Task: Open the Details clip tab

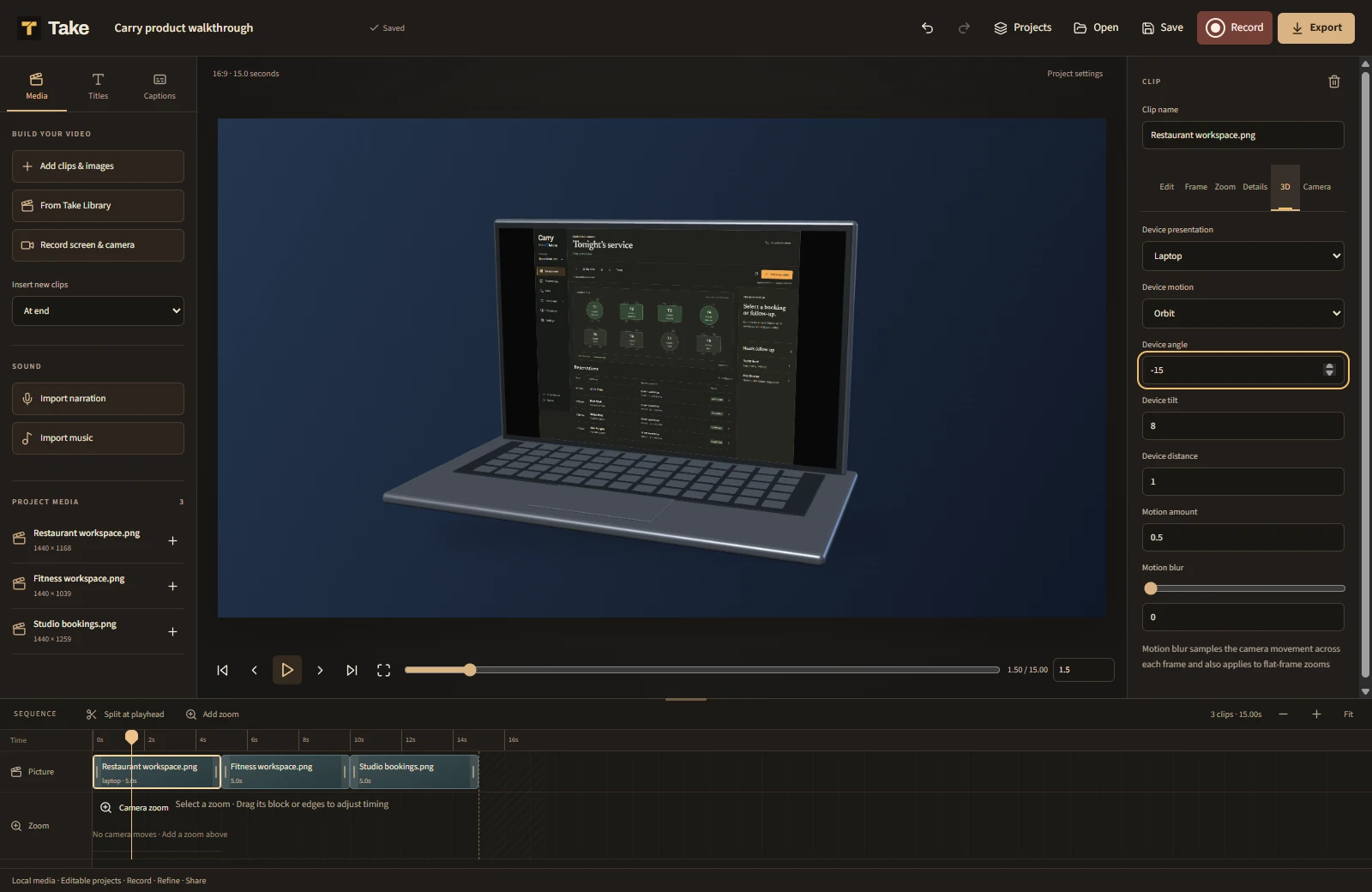Action: (x=1255, y=187)
